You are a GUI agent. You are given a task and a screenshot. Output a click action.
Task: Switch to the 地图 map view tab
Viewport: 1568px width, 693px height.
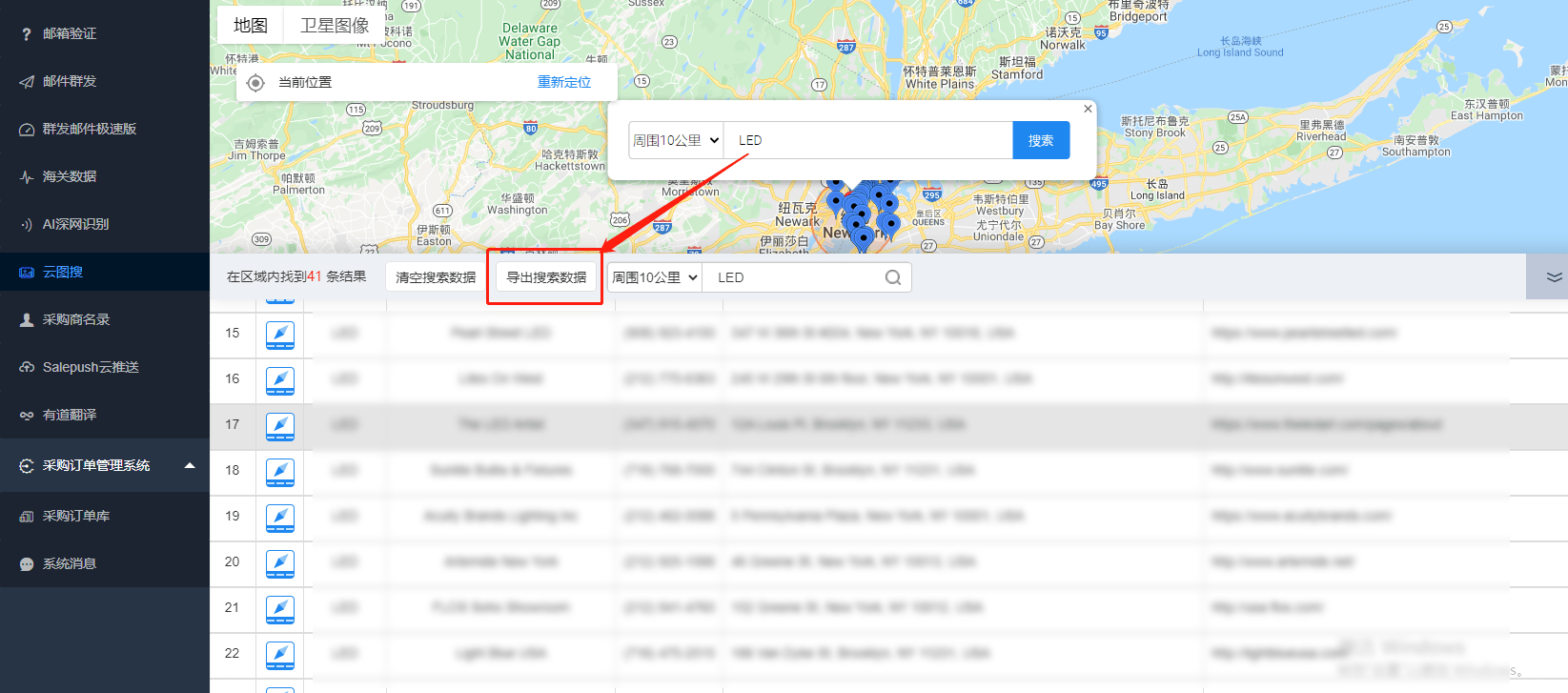click(x=251, y=26)
